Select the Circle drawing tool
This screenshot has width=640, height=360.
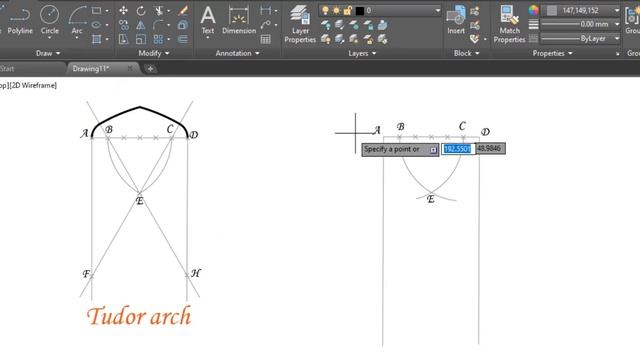(49, 20)
